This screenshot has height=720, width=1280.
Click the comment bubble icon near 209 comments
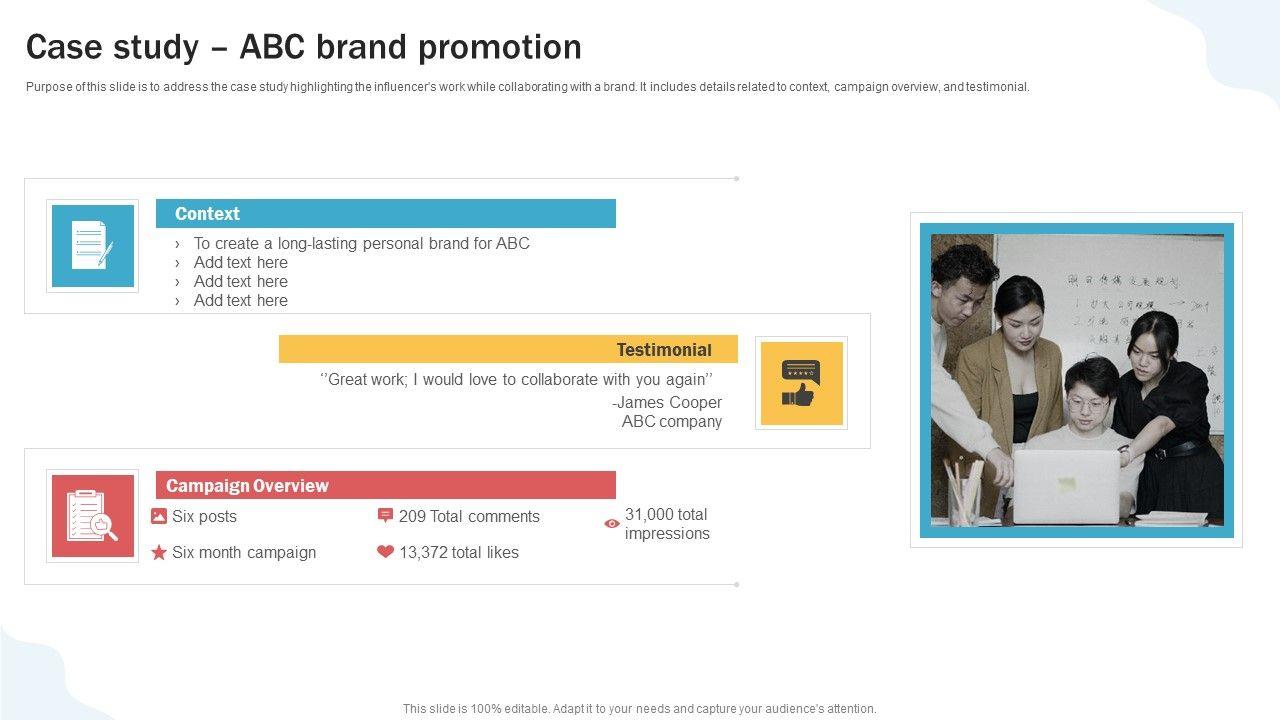point(385,516)
